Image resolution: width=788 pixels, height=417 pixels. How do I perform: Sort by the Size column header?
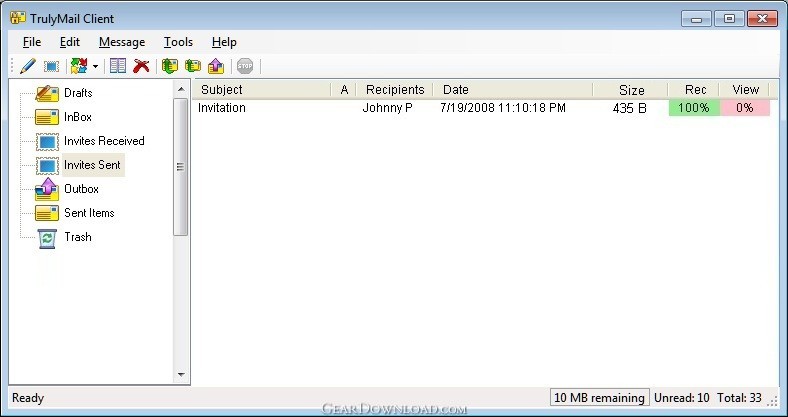[631, 90]
